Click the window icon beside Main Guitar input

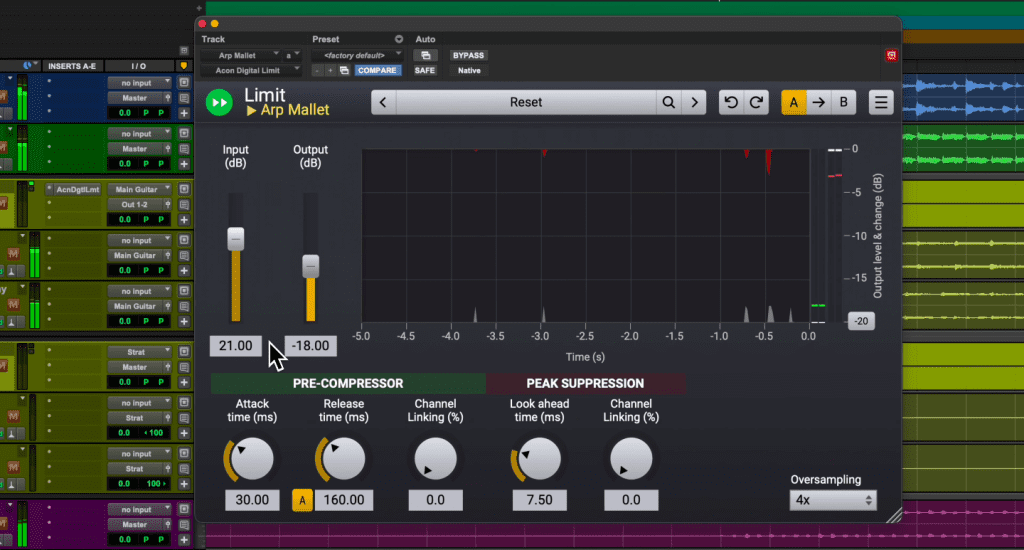(x=184, y=189)
